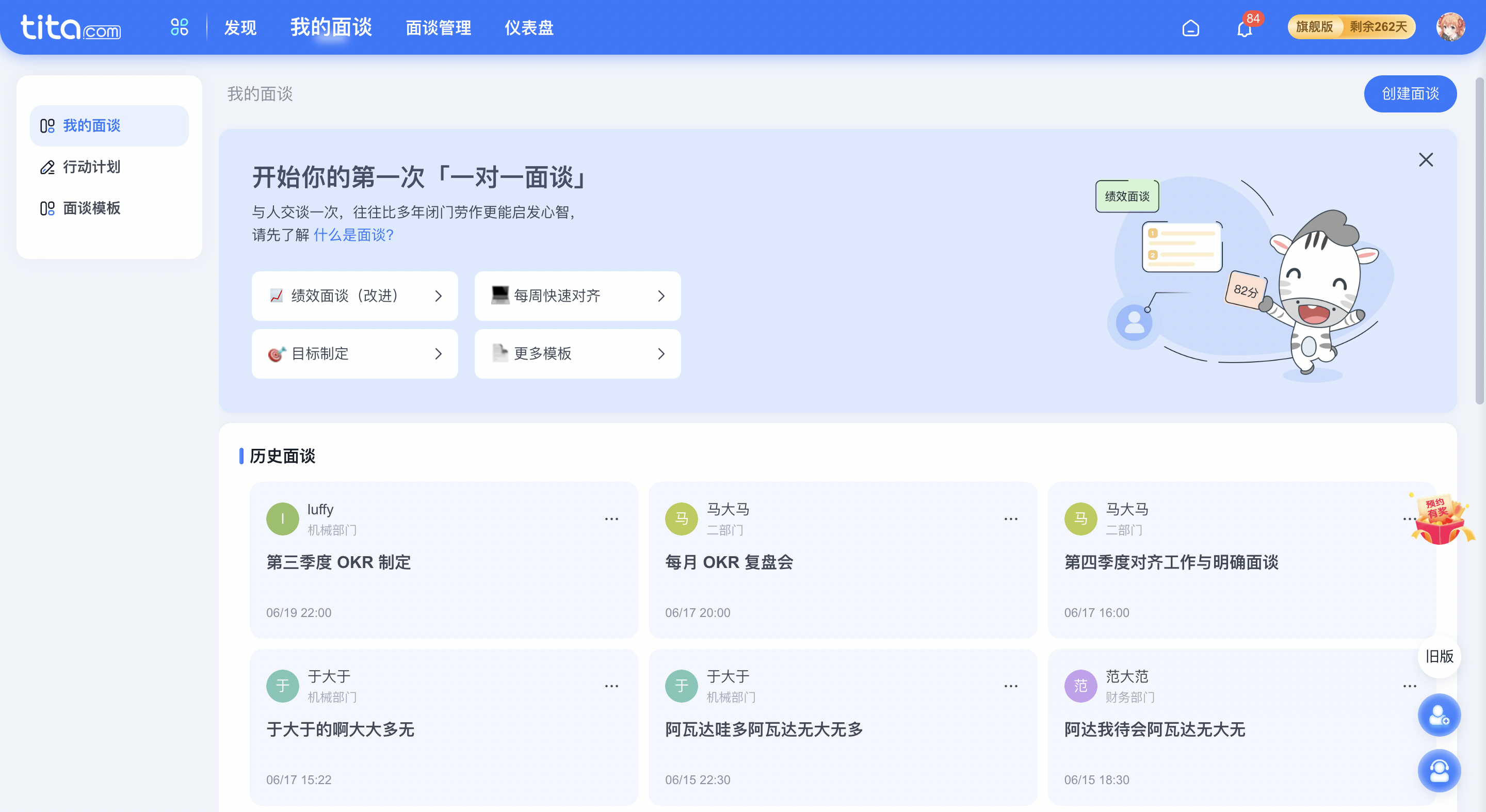Click the 06/15 18:30 timestamp
The height and width of the screenshot is (812, 1486).
pos(1096,779)
